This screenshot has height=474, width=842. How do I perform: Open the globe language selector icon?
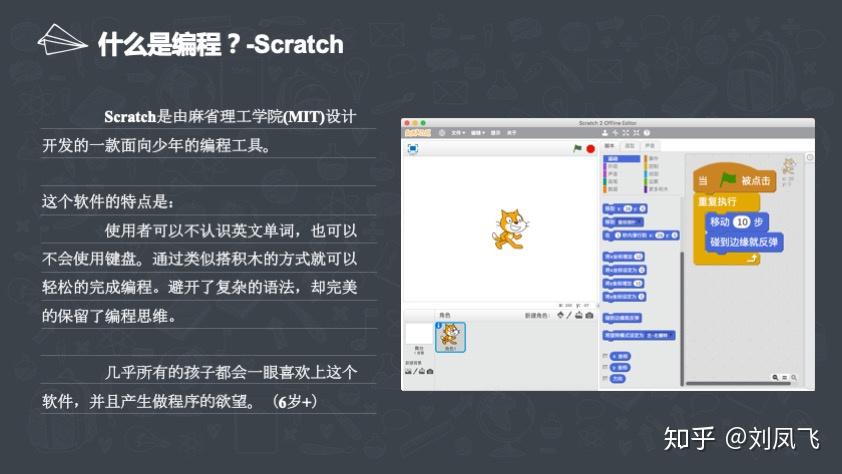442,133
